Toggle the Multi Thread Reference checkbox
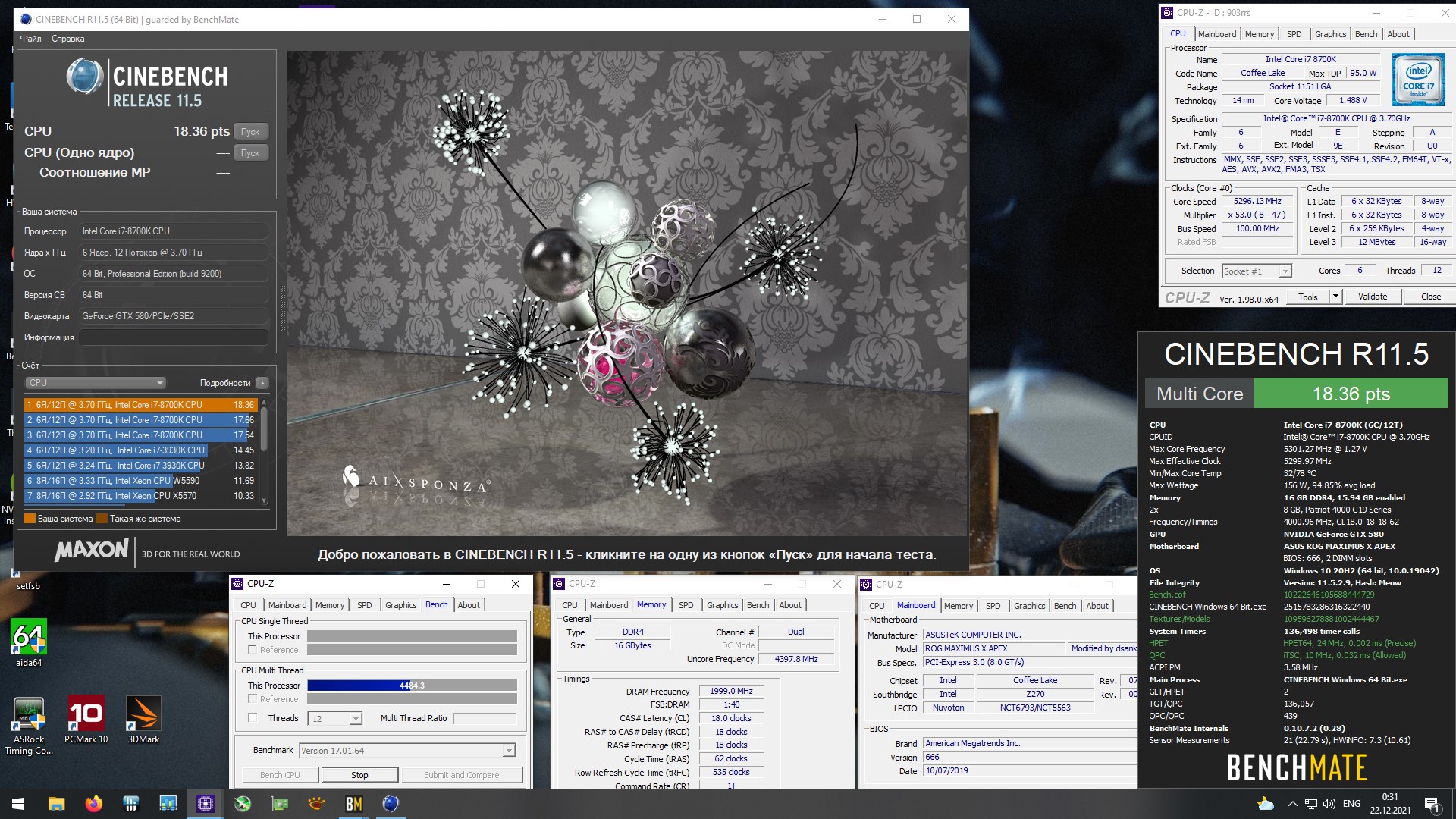The height and width of the screenshot is (819, 1456). (x=253, y=699)
